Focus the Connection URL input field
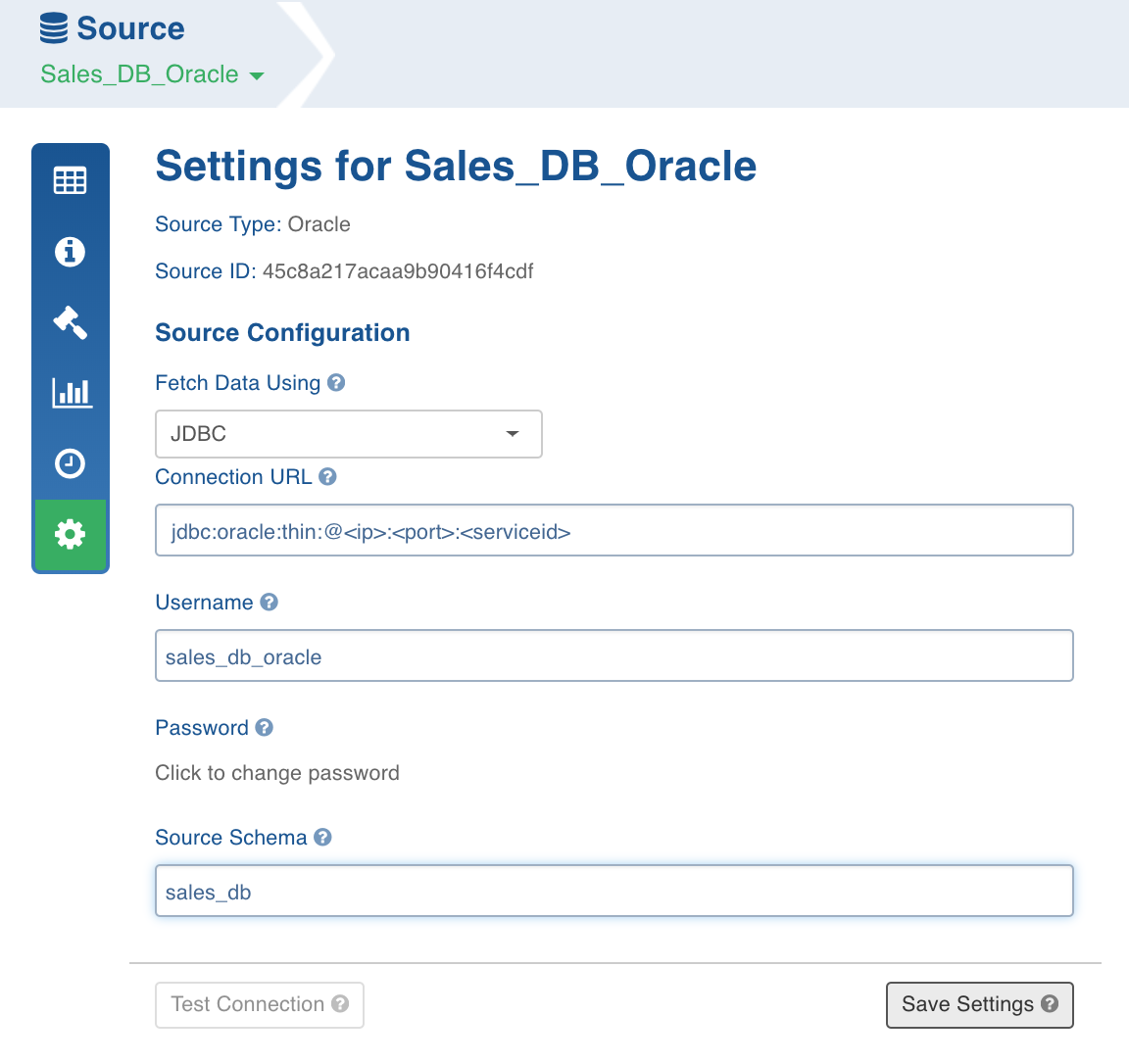The width and height of the screenshot is (1129, 1064). point(614,531)
